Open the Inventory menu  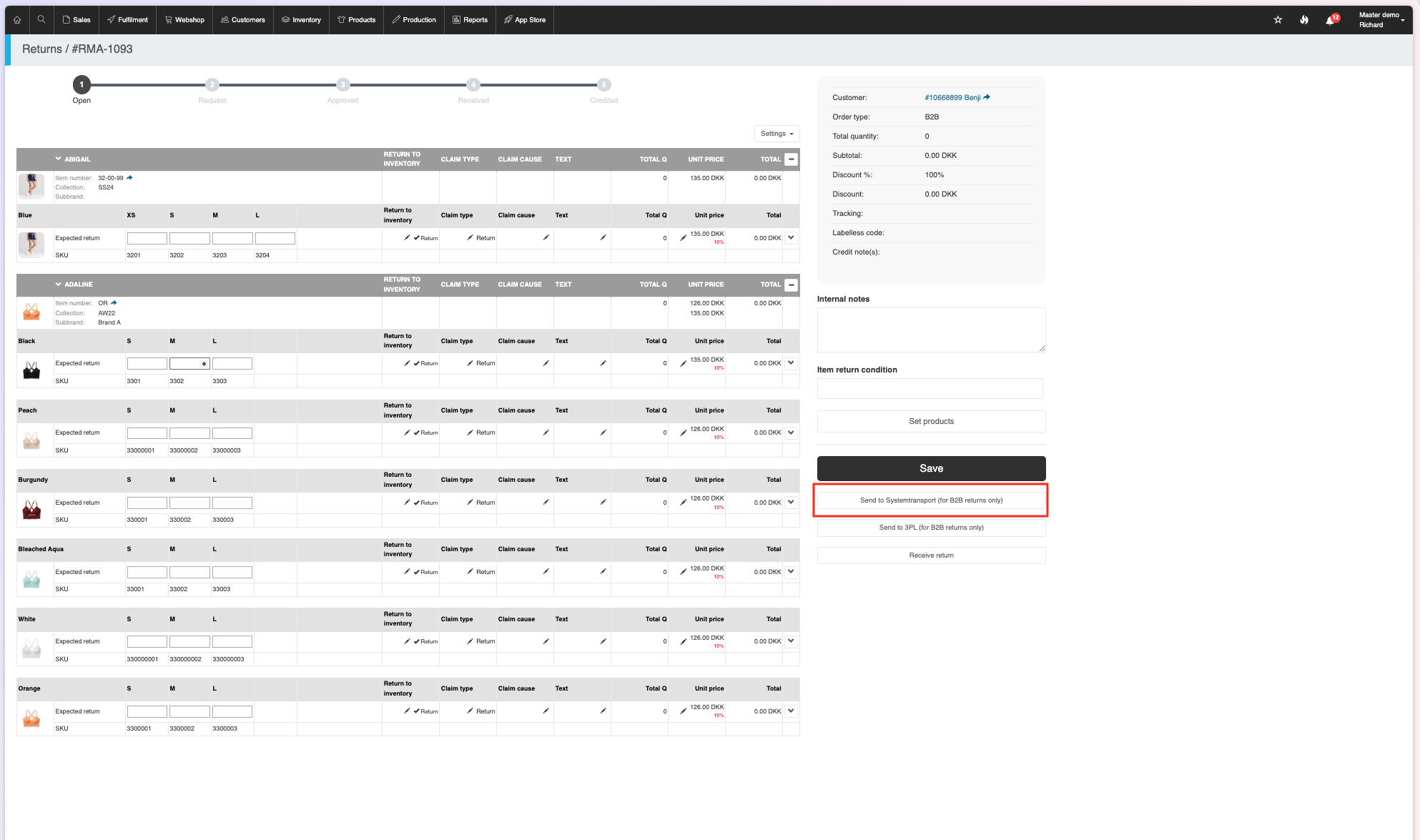click(301, 20)
